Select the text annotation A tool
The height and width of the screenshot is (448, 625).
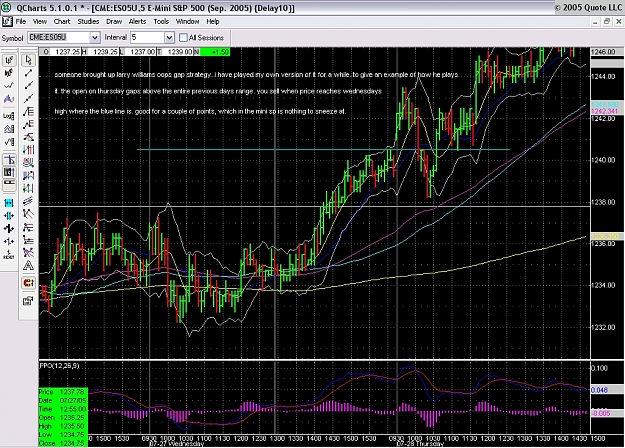point(28,265)
